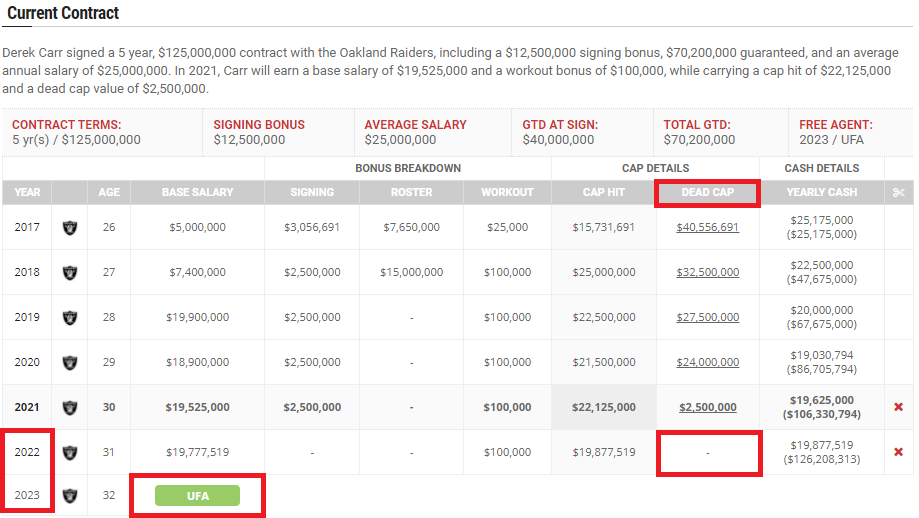Screen dimensions: 919x518
Task: Click the green UFA badge for 2023
Action: click(198, 495)
